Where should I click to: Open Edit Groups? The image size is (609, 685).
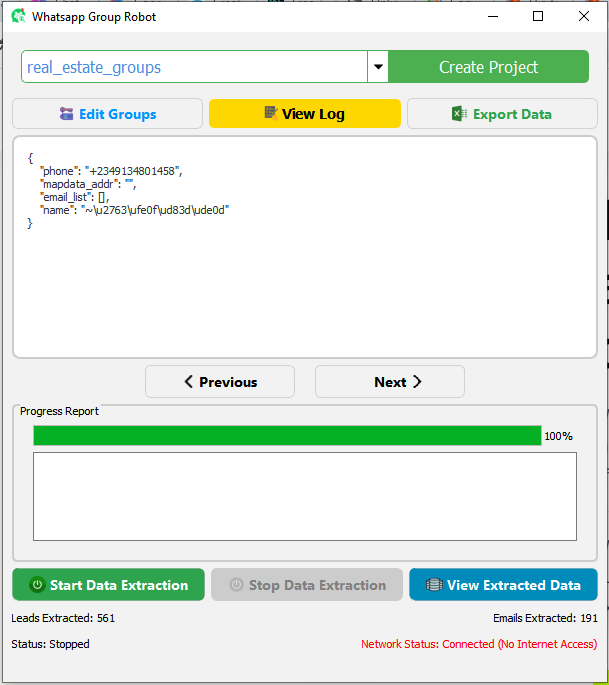[x=107, y=114]
